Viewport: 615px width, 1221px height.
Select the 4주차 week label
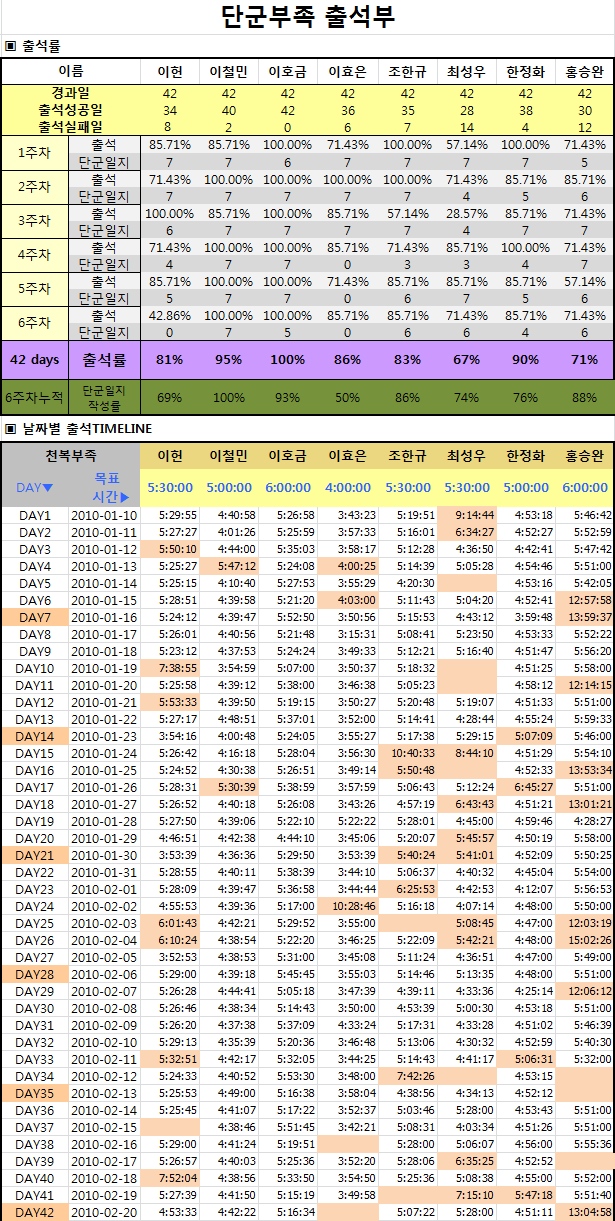pos(34,255)
